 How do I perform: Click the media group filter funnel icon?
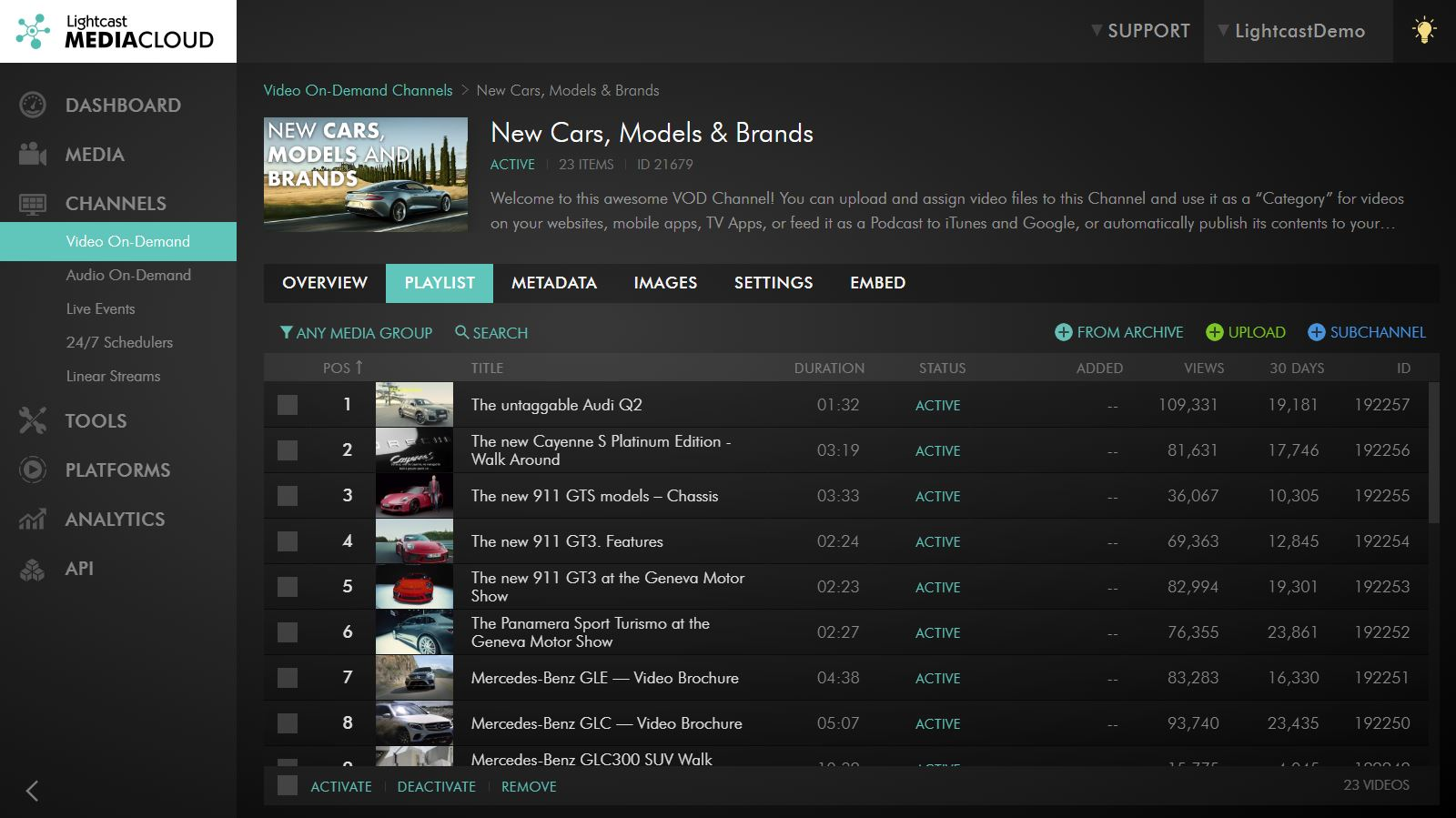coord(286,332)
